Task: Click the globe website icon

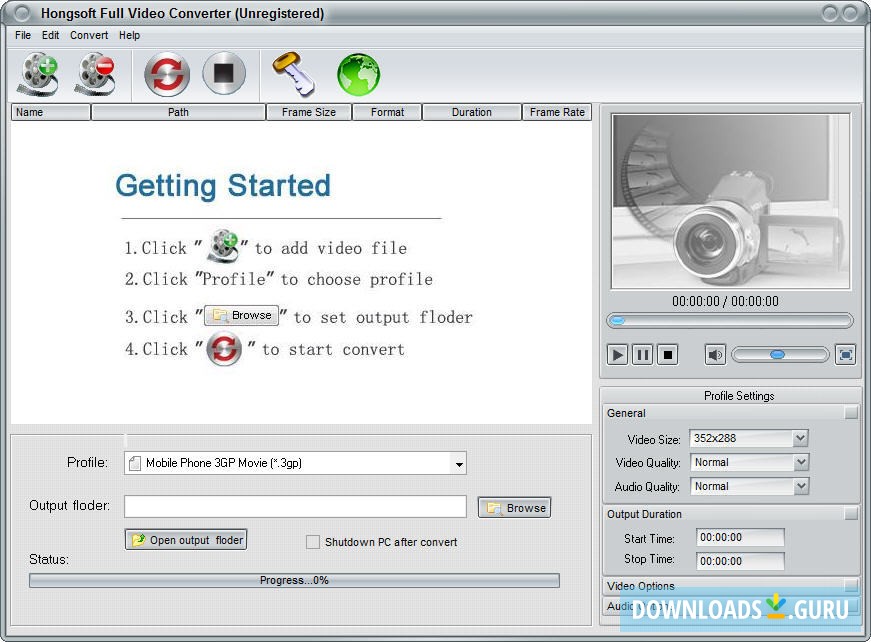Action: pos(357,72)
